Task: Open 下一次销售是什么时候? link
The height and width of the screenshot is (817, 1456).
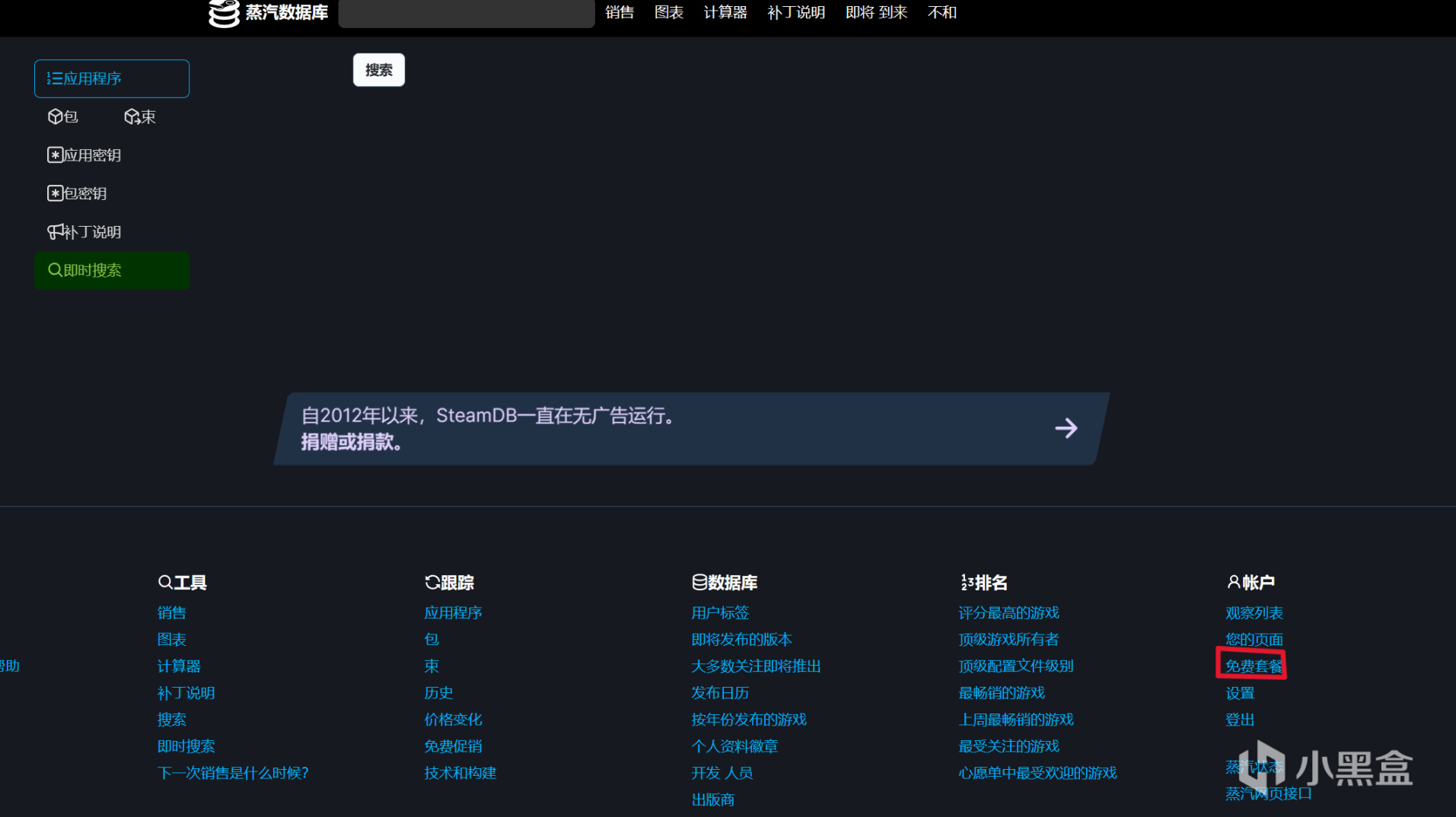Action: pyautogui.click(x=233, y=773)
